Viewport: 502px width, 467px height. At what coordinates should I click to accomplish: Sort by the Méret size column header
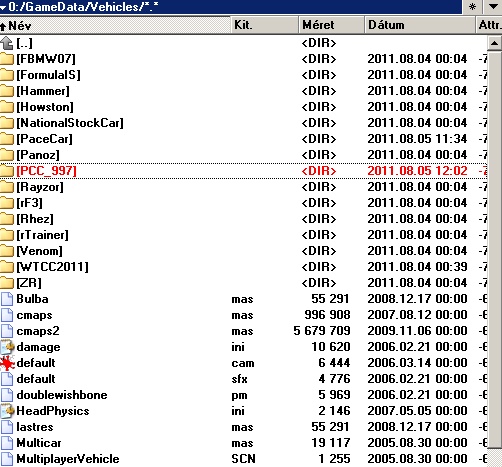[x=331, y=25]
